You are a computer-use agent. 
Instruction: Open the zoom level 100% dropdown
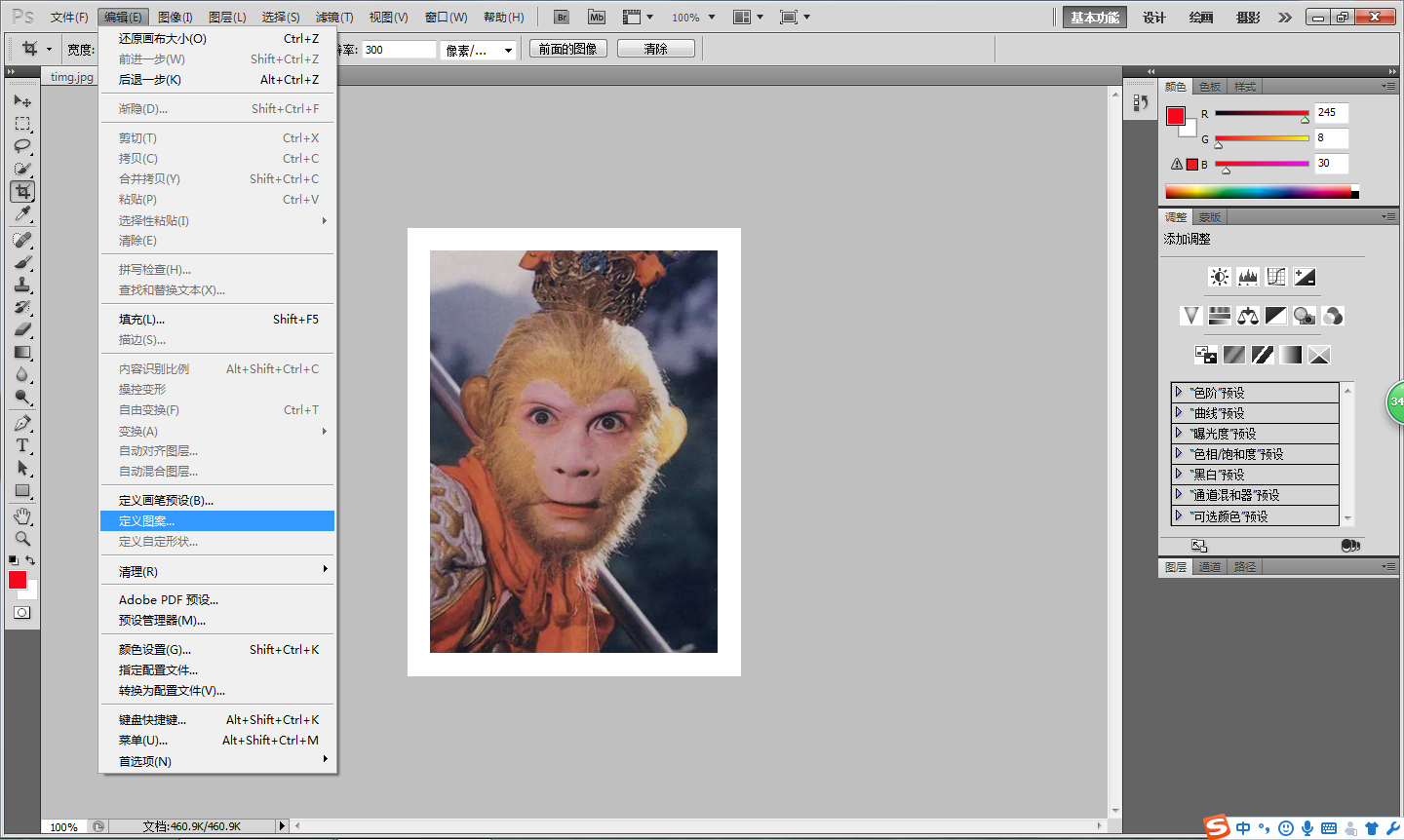(712, 18)
